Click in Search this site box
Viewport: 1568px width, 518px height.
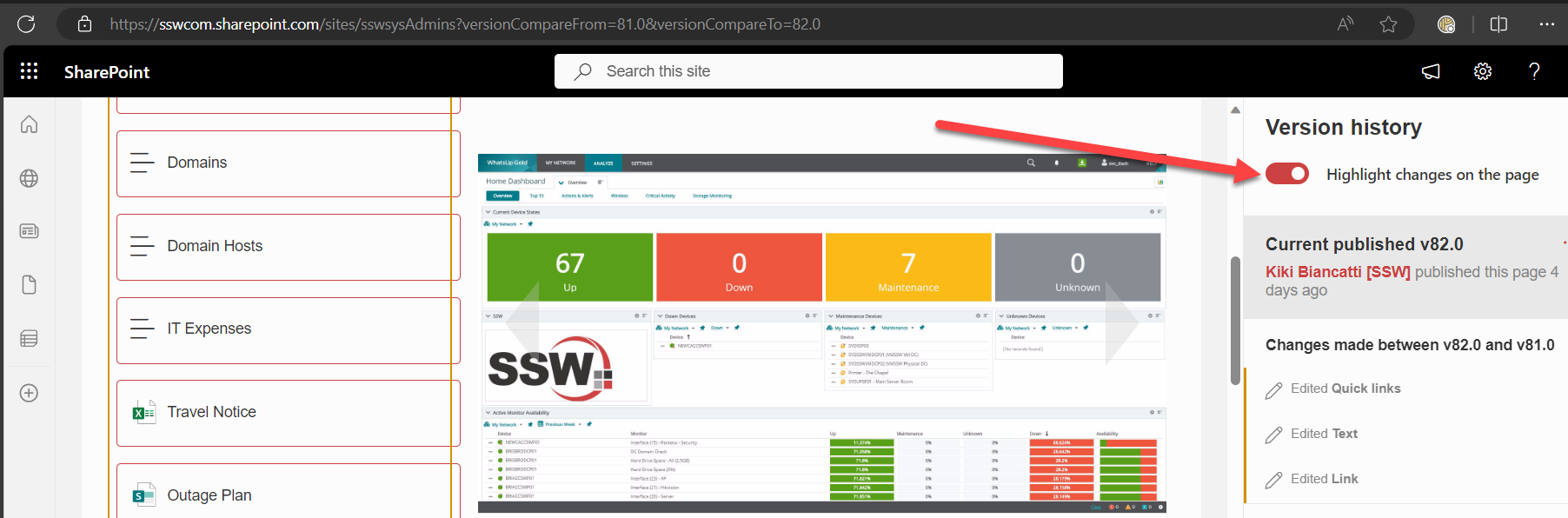(808, 71)
